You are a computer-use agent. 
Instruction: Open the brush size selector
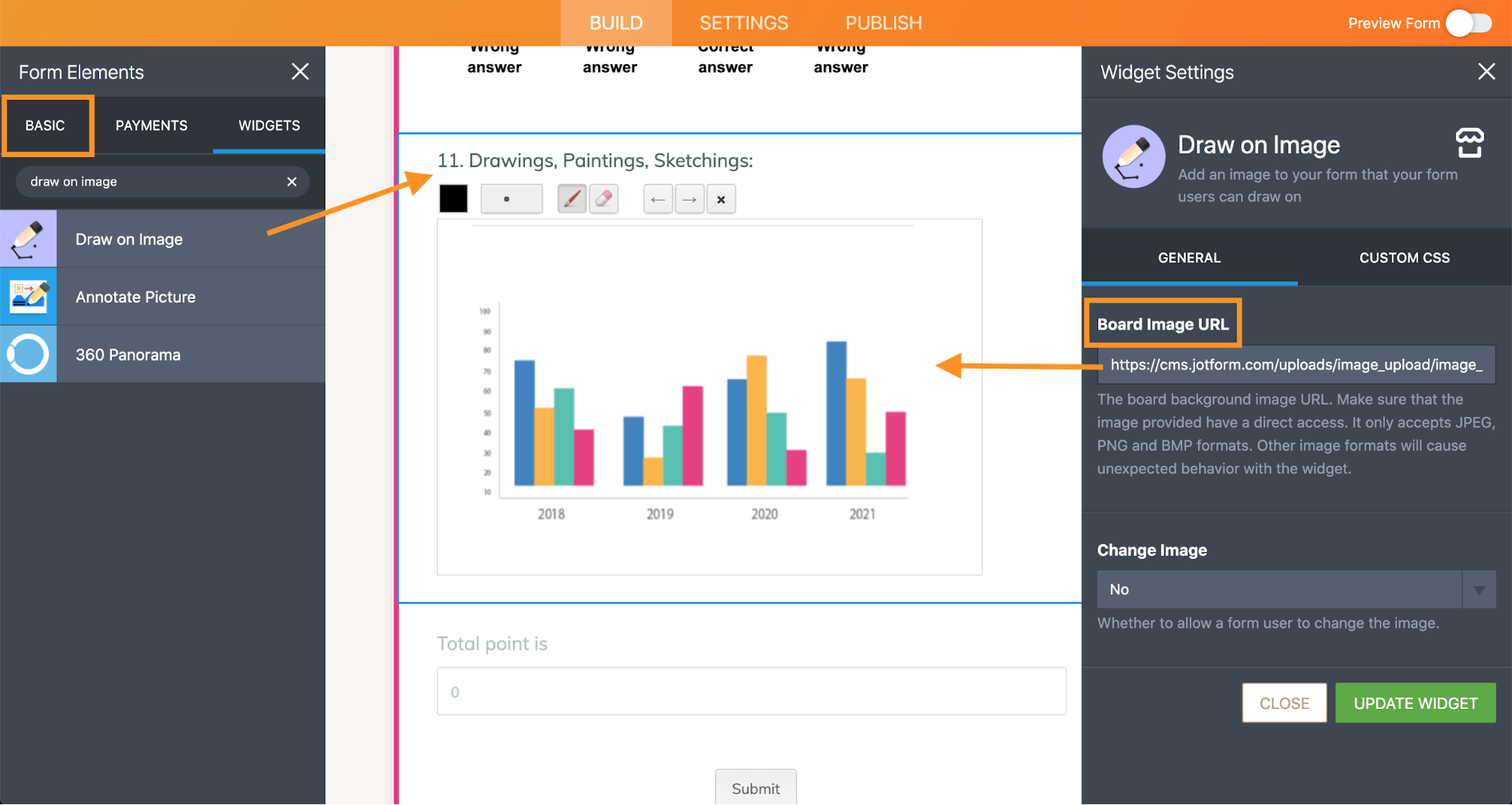pos(511,199)
